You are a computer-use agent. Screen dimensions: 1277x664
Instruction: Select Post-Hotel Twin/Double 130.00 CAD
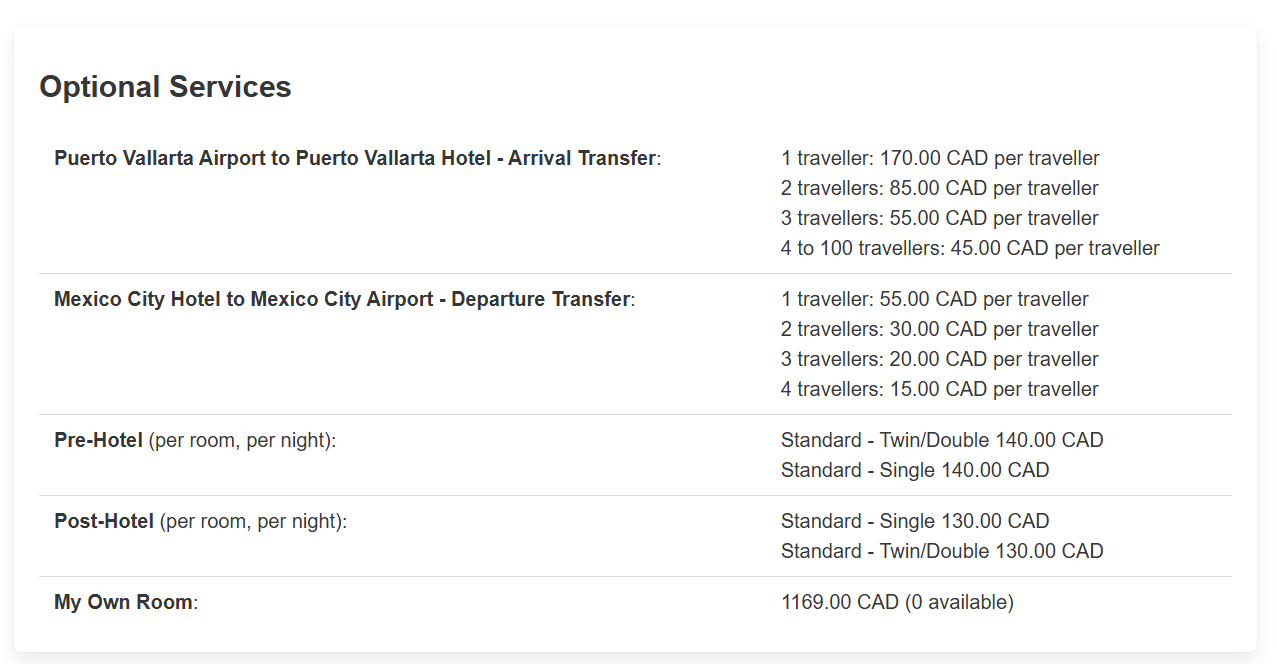tap(941, 551)
